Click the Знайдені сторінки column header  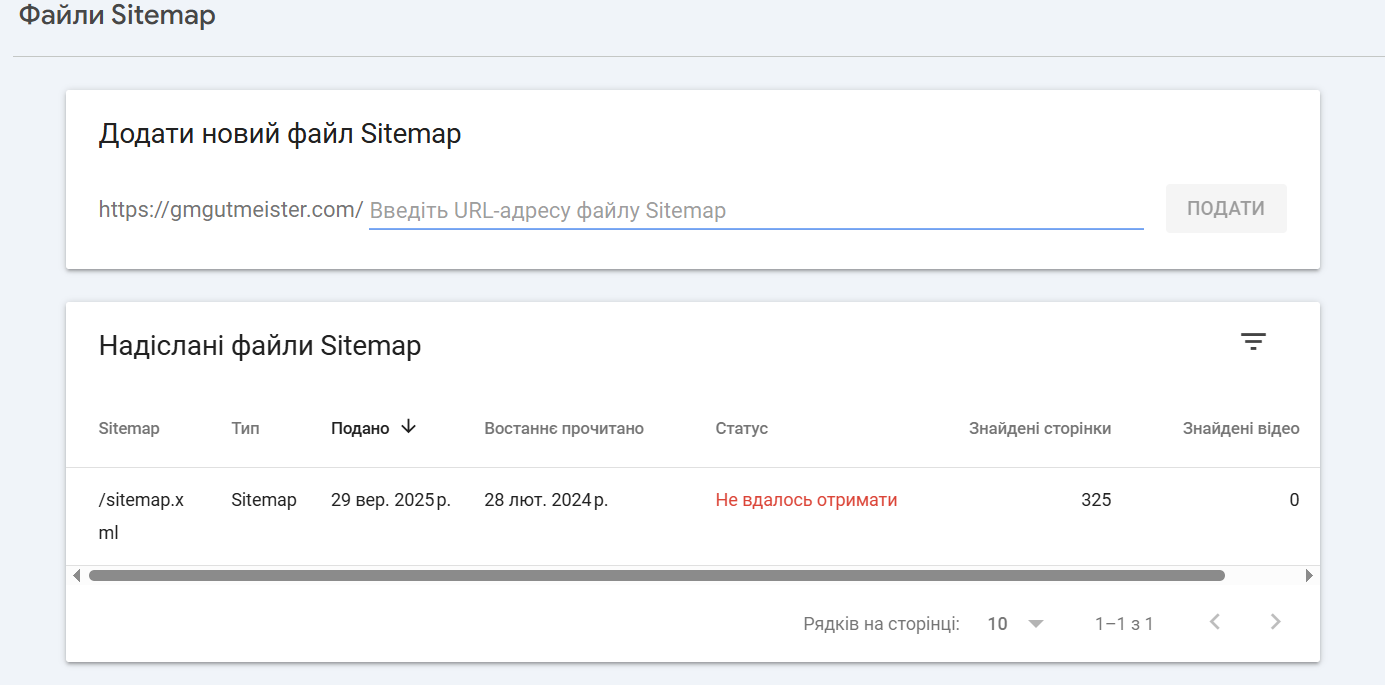pyautogui.click(x=1040, y=429)
